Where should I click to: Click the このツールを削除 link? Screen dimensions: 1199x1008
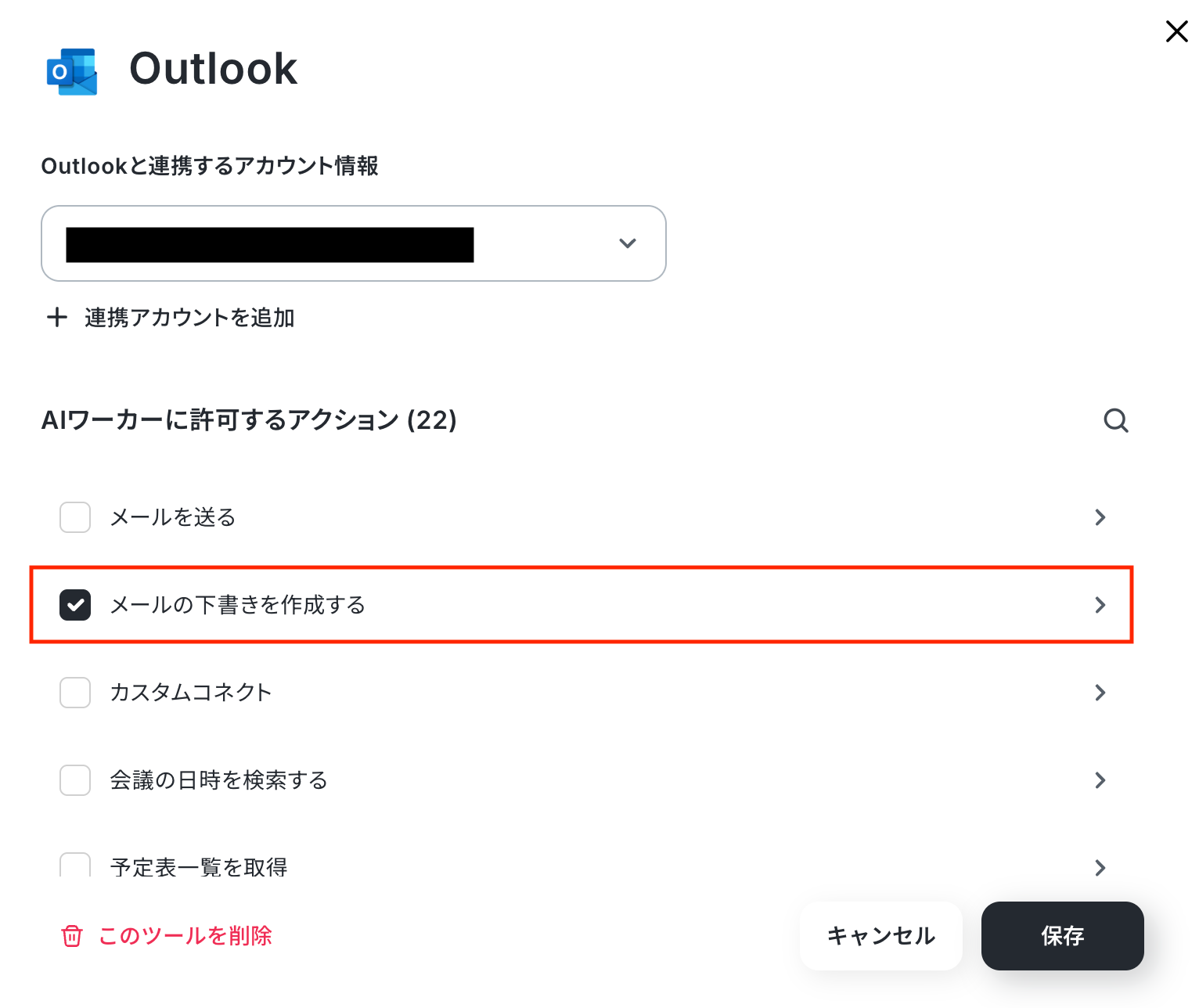pyautogui.click(x=185, y=936)
